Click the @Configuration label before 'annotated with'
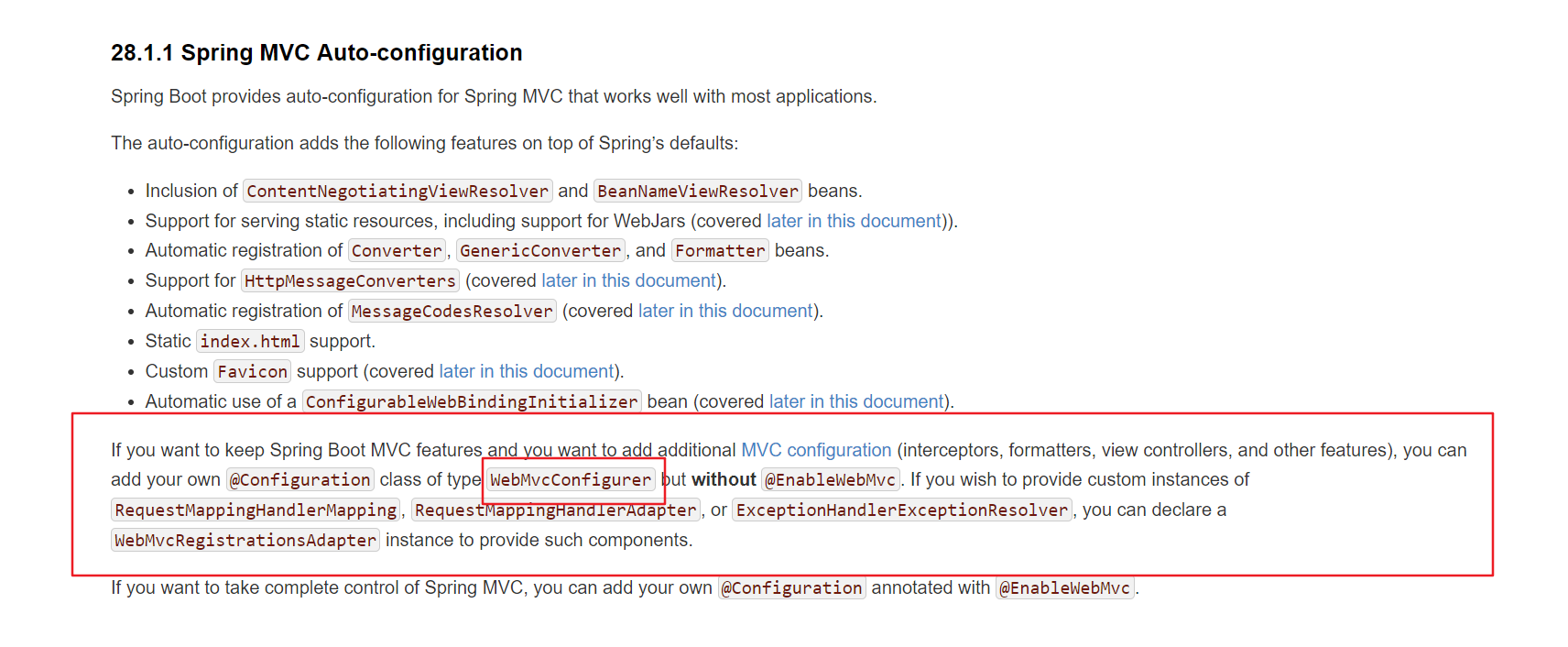This screenshot has height=647, width=1568. point(791,587)
